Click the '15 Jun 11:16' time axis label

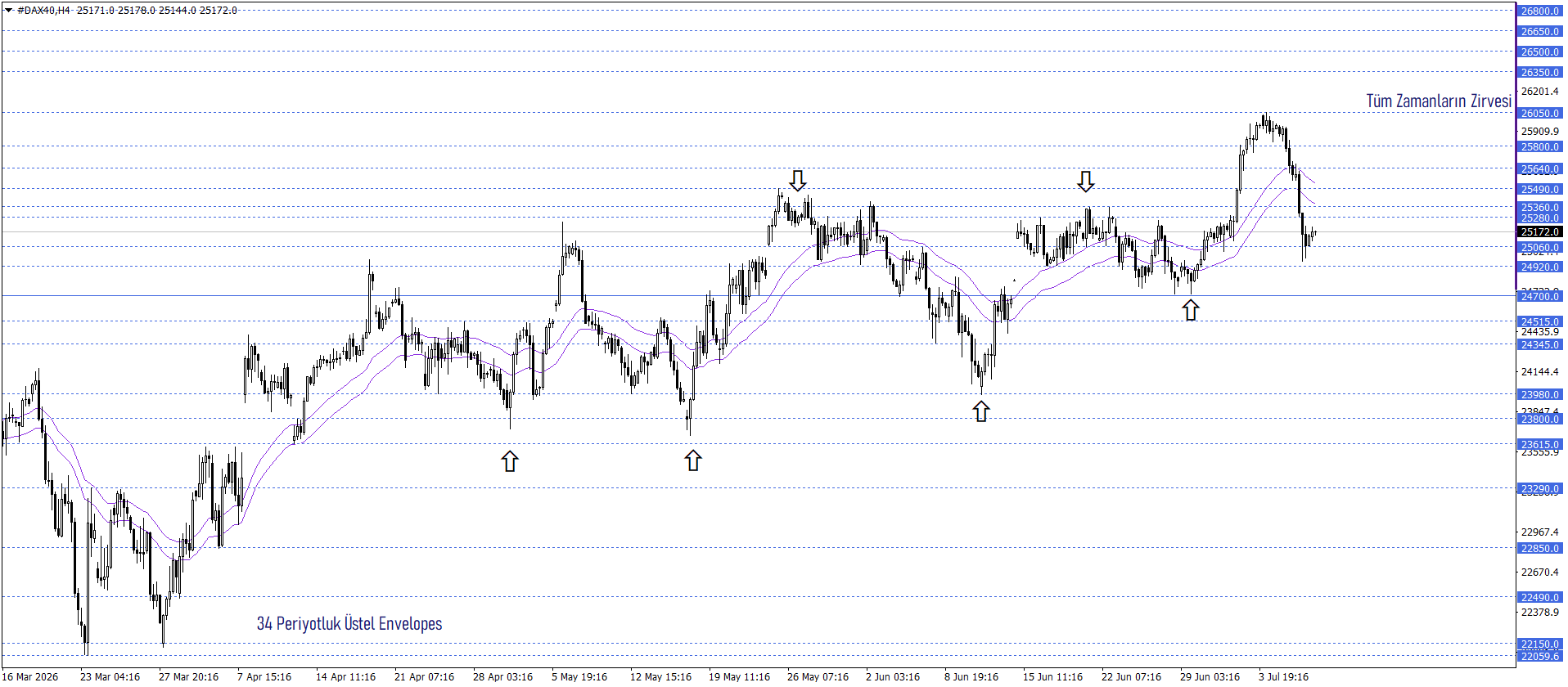[x=1052, y=677]
